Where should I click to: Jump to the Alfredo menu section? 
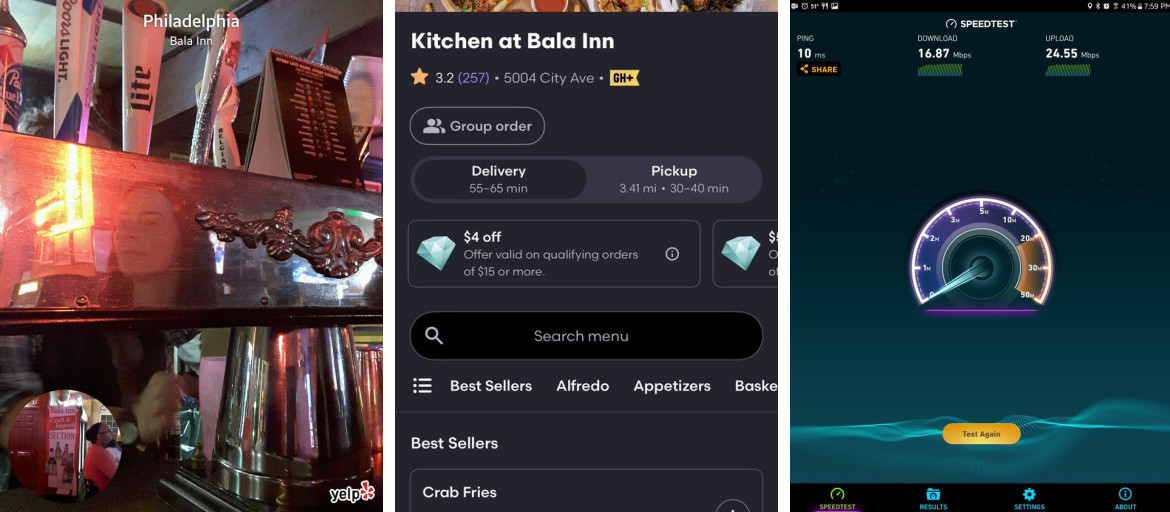tap(583, 386)
